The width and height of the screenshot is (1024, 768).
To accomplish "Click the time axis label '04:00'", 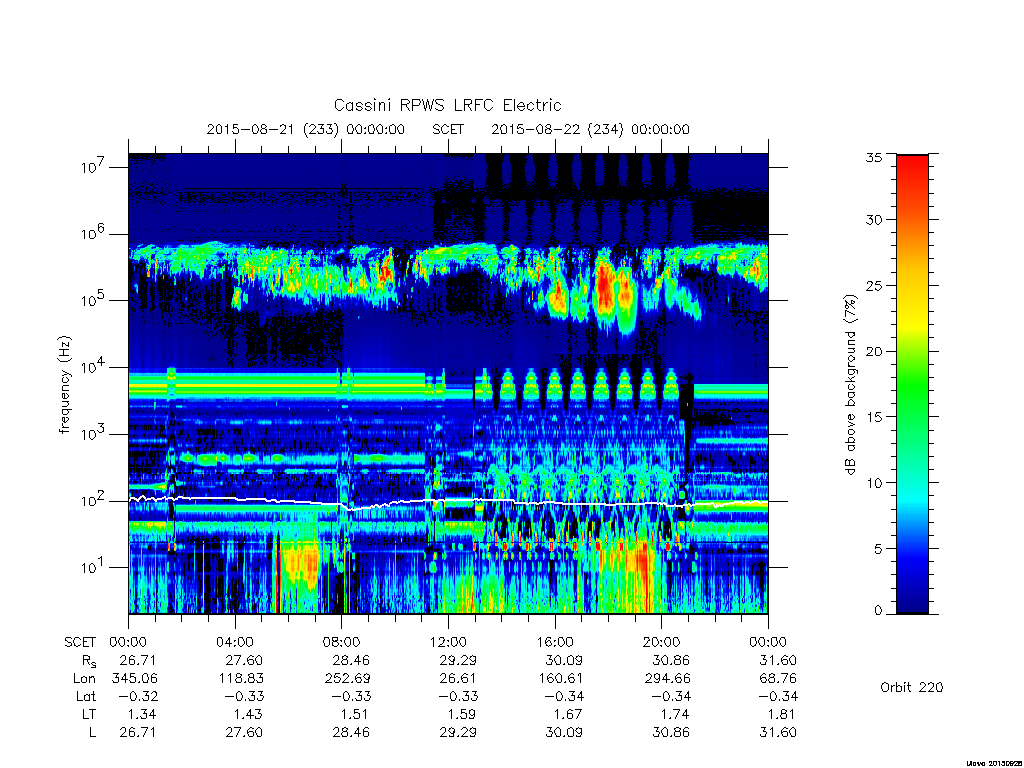I will (x=234, y=642).
